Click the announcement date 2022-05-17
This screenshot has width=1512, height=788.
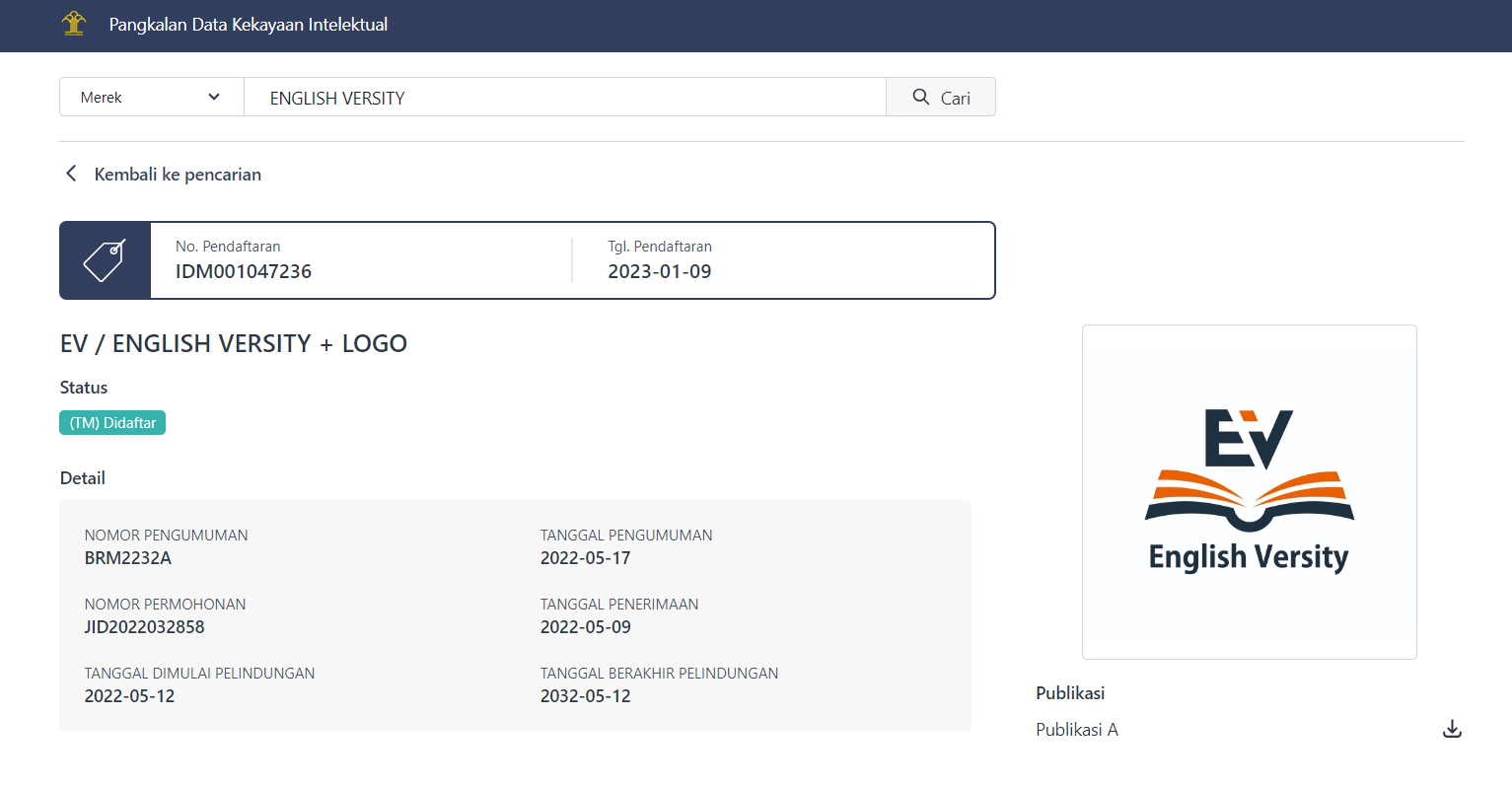click(585, 558)
